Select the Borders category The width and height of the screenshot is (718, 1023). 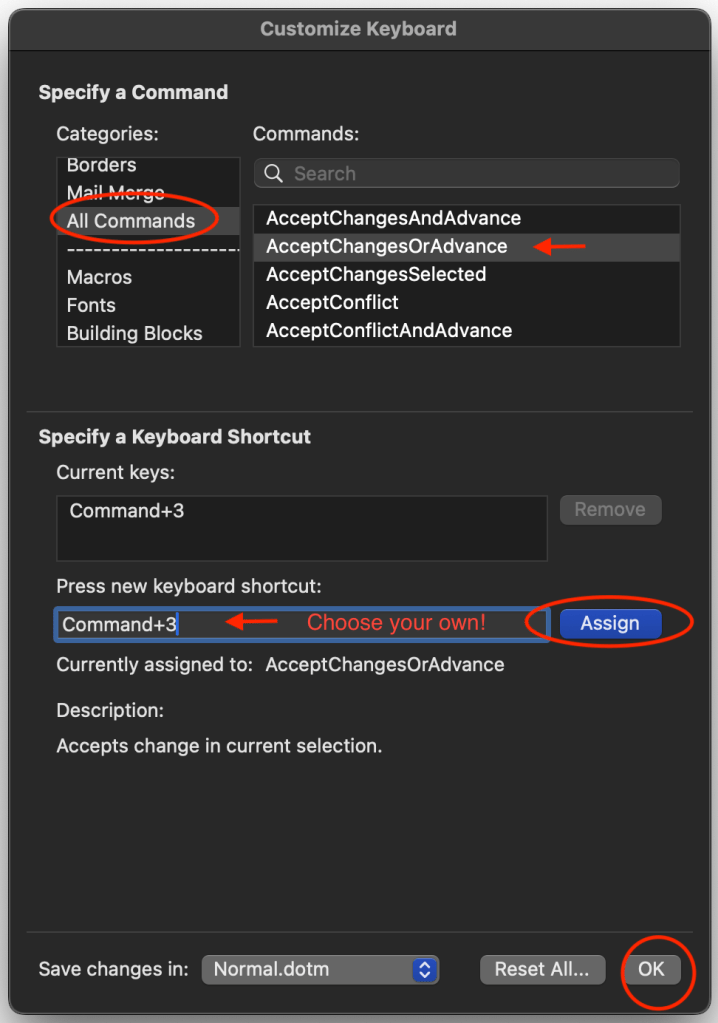pos(101,165)
